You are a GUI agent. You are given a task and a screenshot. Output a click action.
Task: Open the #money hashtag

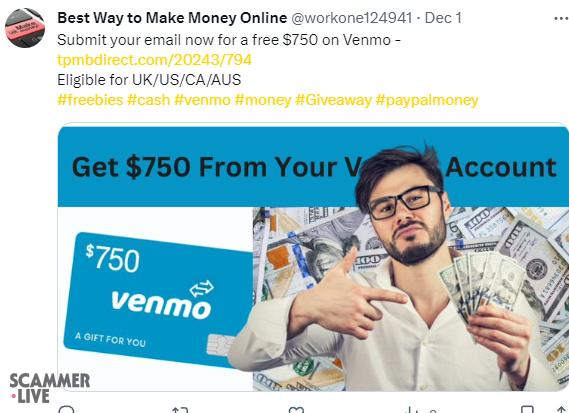coord(263,100)
